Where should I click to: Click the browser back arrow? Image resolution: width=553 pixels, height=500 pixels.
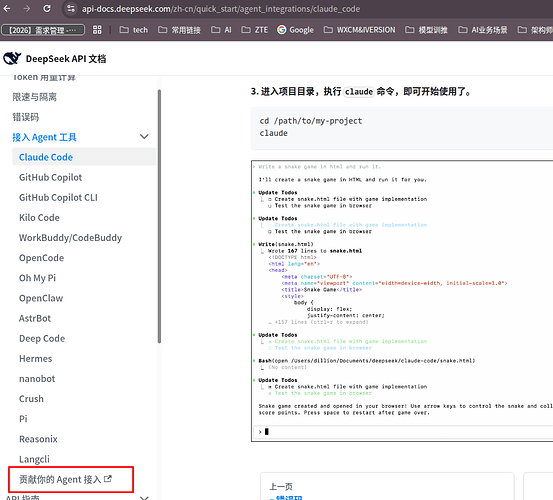7,9
